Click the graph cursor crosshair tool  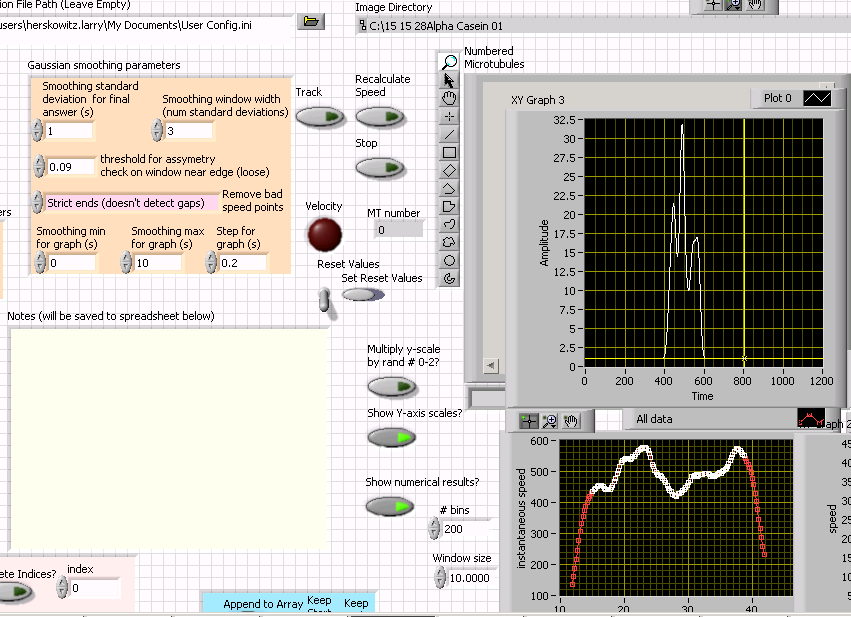click(x=529, y=420)
